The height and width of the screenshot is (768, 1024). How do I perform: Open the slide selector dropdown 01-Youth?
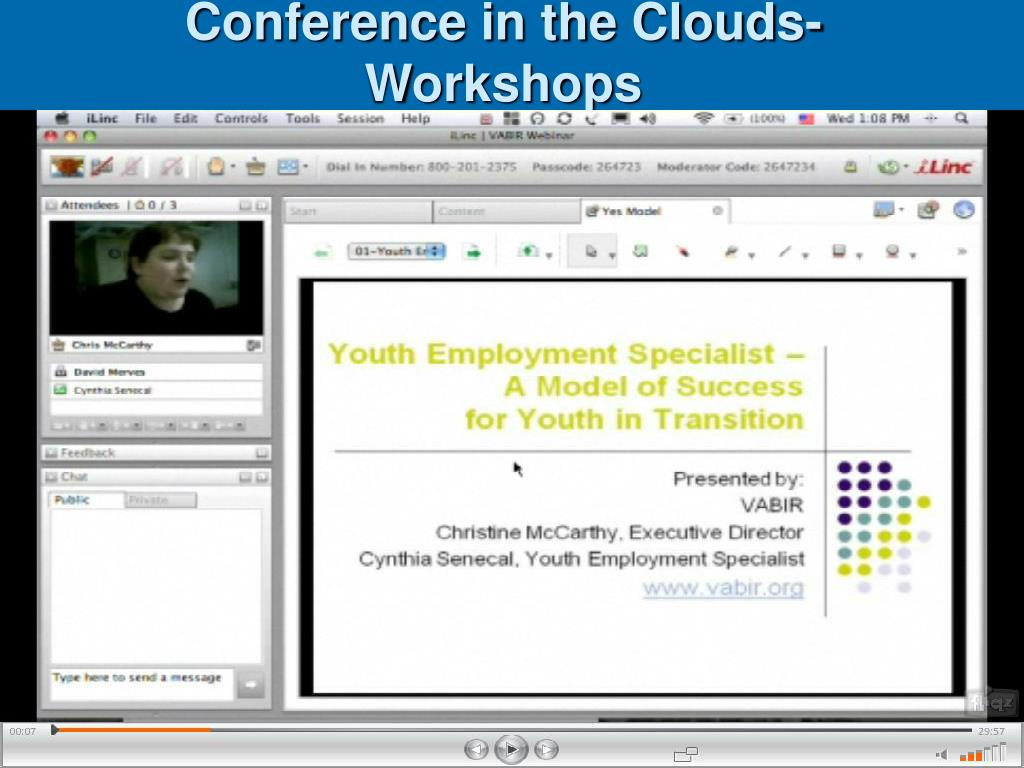(x=396, y=251)
